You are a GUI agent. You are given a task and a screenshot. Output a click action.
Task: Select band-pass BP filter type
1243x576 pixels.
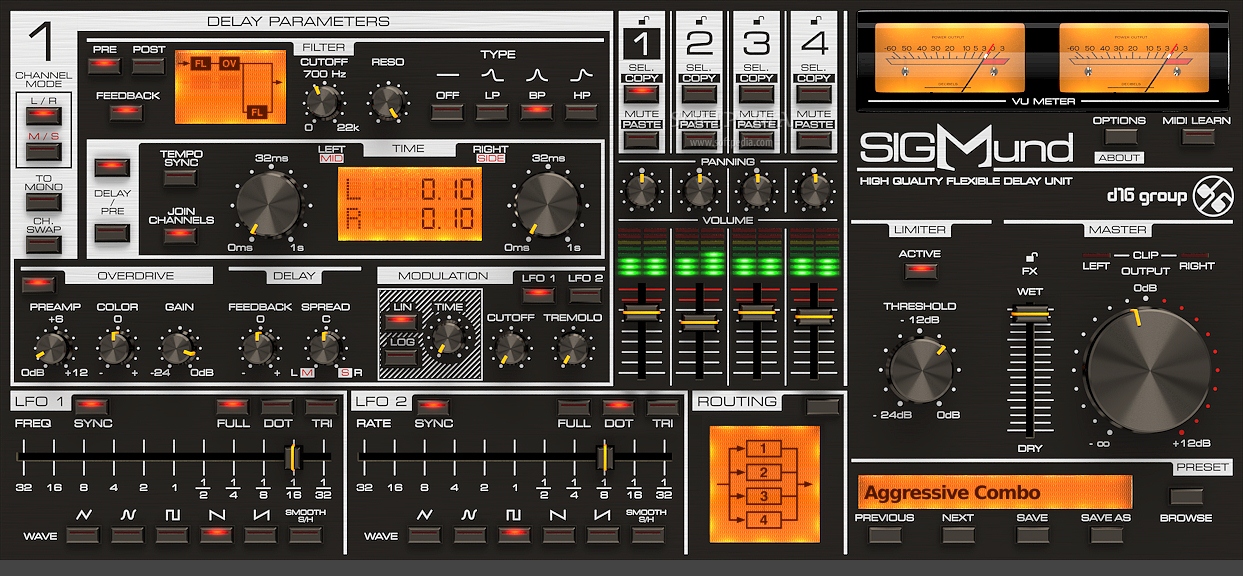[536, 112]
